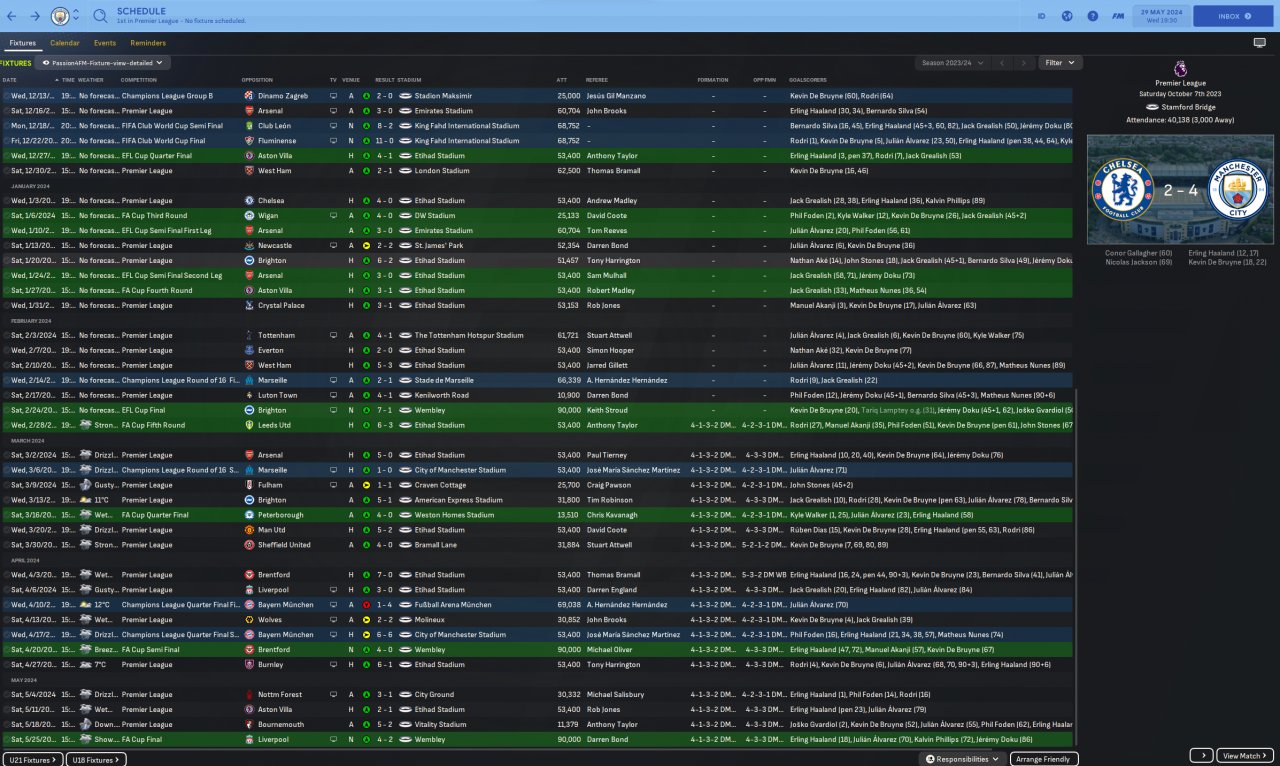Open the U18 Fixtures button

point(97,760)
